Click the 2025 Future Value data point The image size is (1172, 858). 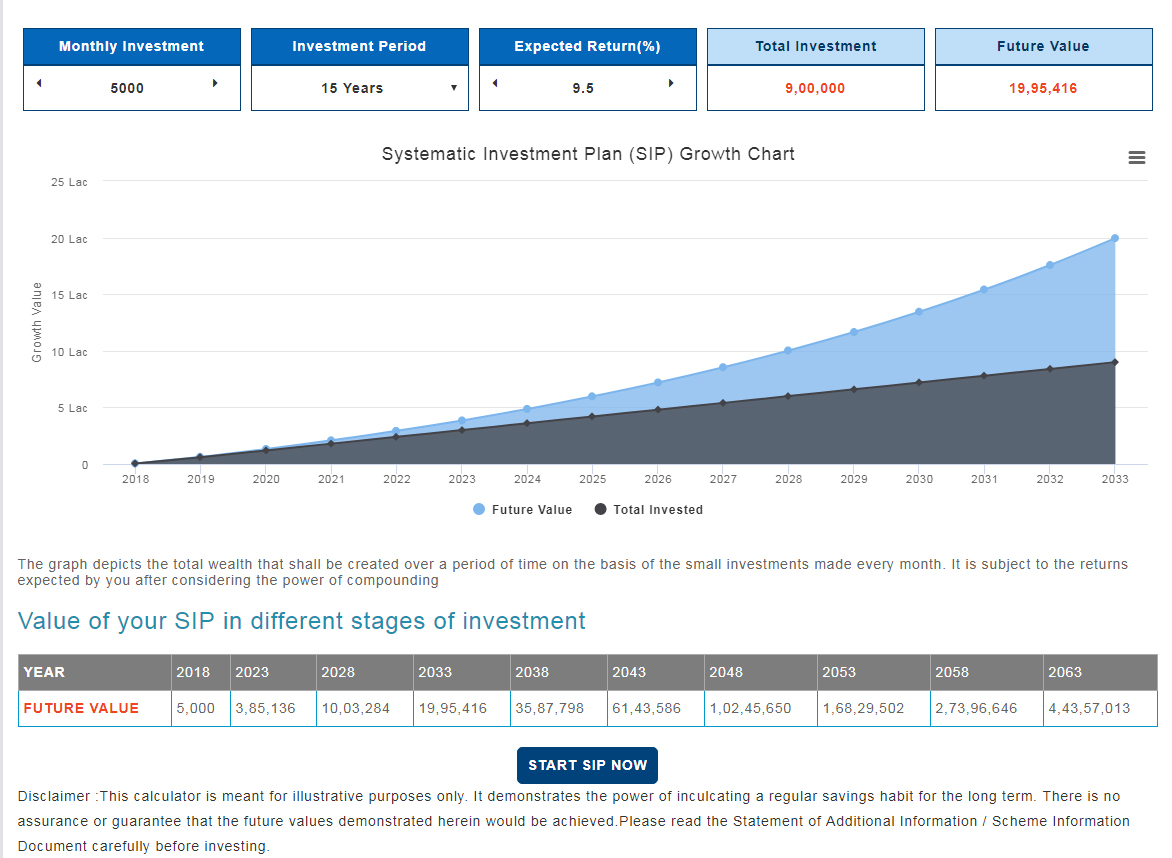592,396
